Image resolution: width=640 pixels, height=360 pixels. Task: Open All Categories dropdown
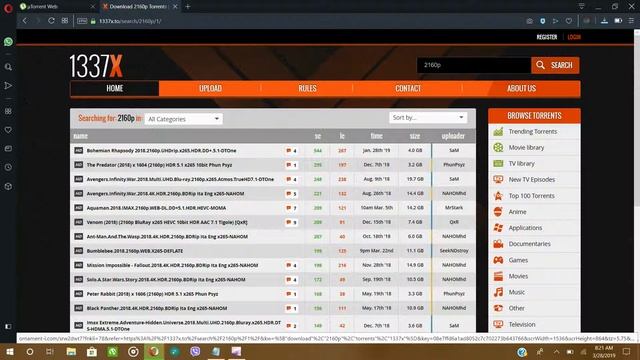click(183, 119)
